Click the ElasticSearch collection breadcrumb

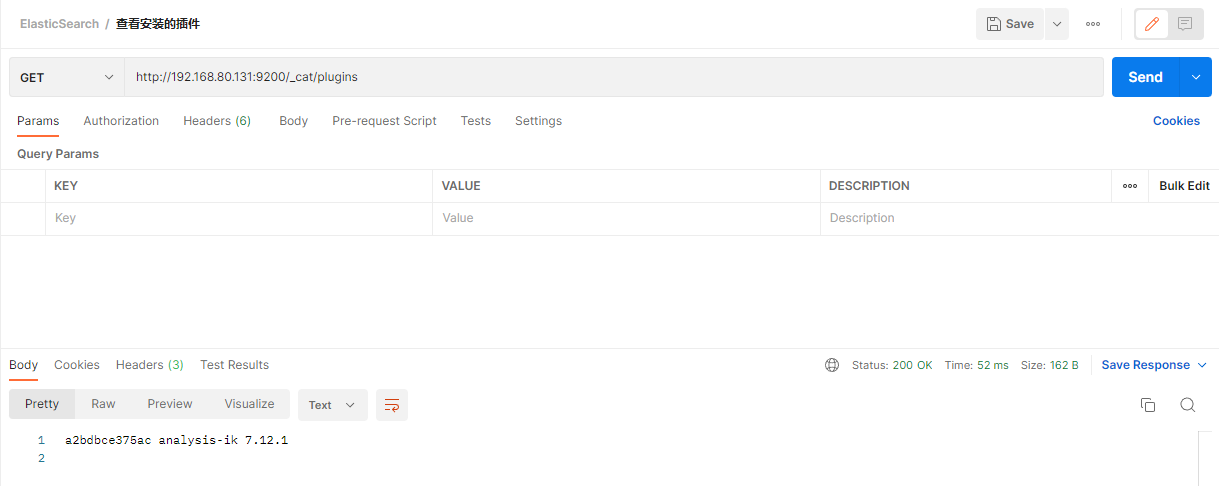pyautogui.click(x=59, y=23)
